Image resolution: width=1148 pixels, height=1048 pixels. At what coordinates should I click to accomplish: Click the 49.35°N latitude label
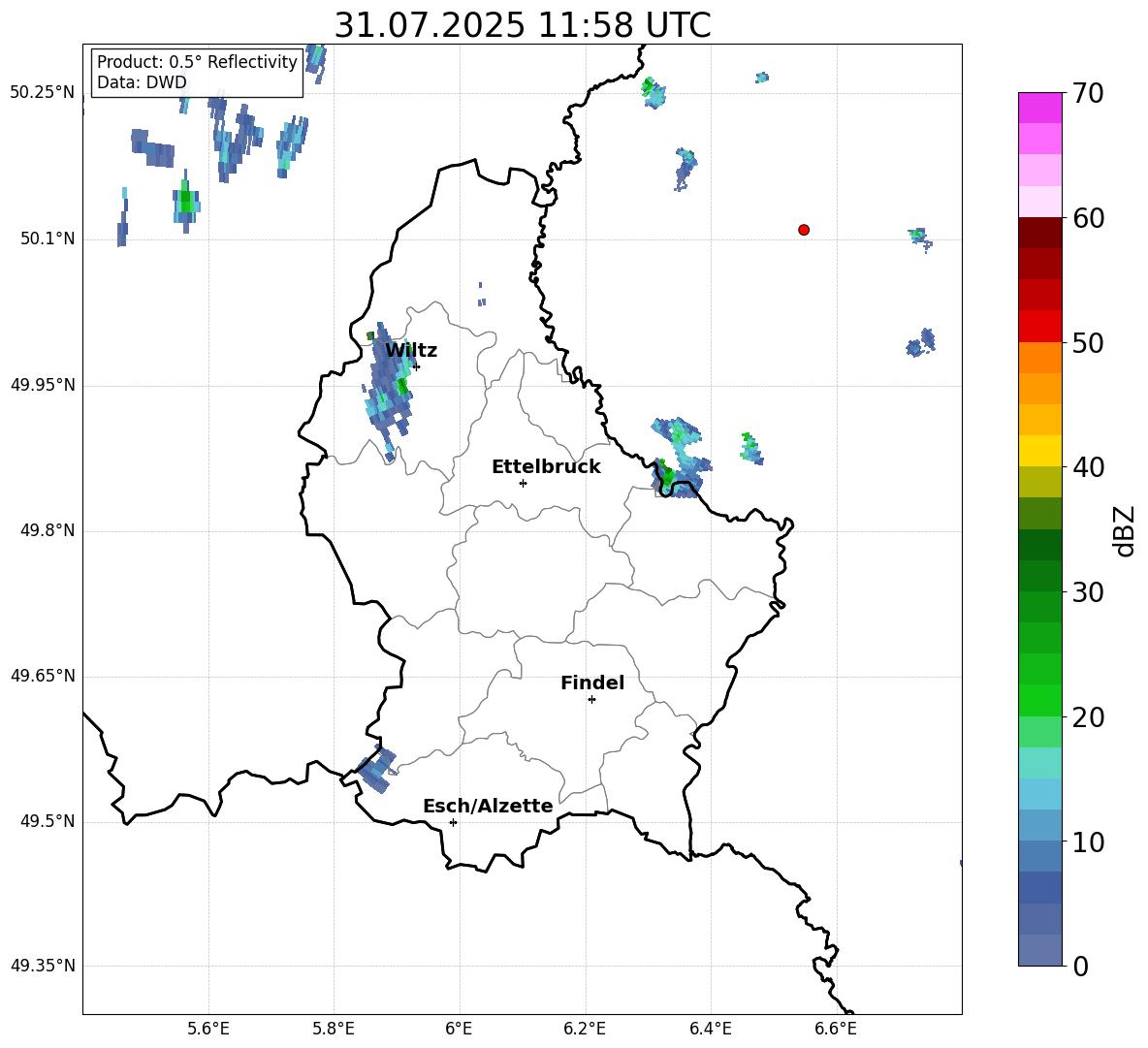point(43,966)
